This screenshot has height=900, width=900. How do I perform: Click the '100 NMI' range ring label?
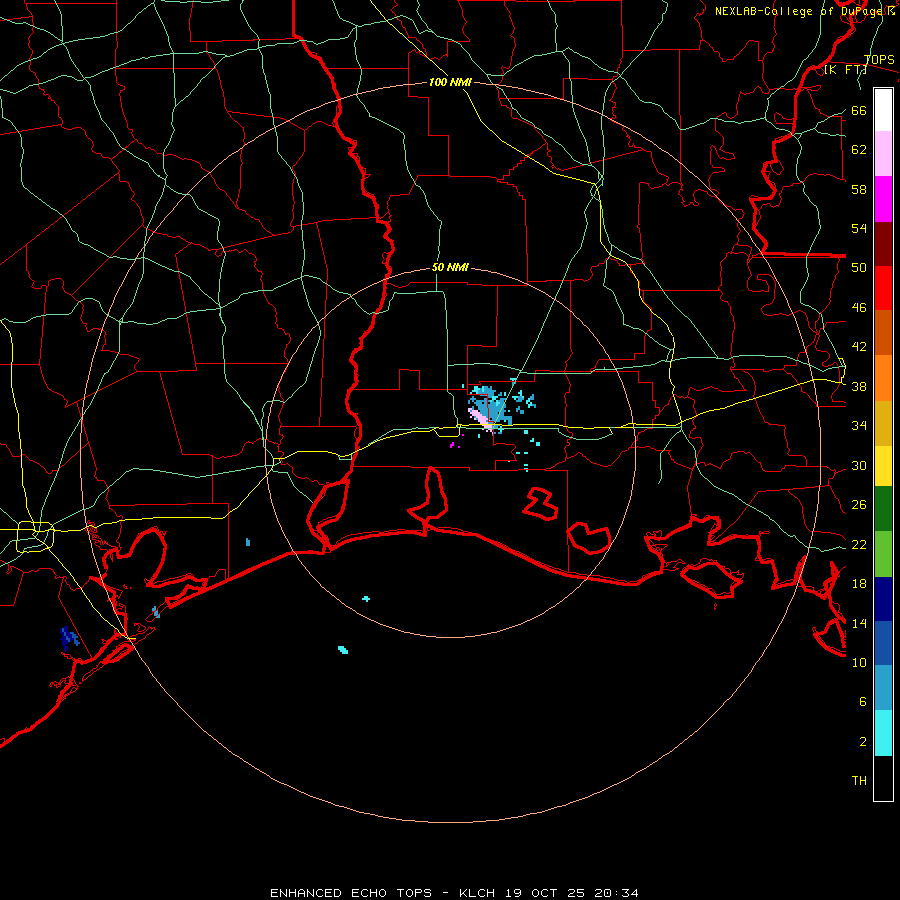[x=450, y=82]
